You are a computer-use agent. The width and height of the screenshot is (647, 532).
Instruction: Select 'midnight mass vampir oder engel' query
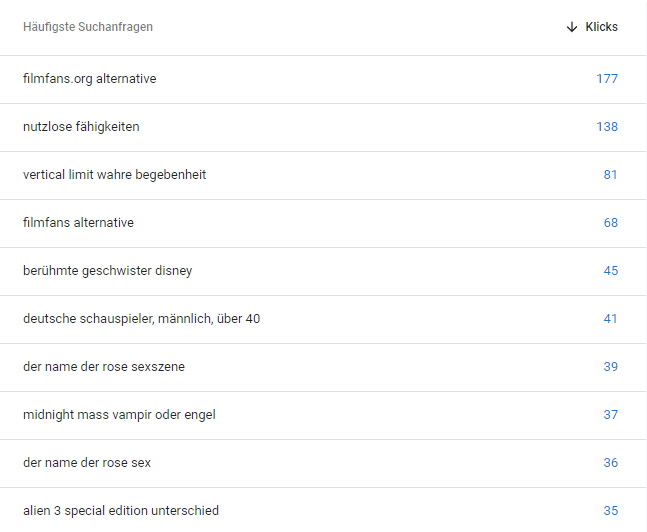pyautogui.click(x=119, y=415)
